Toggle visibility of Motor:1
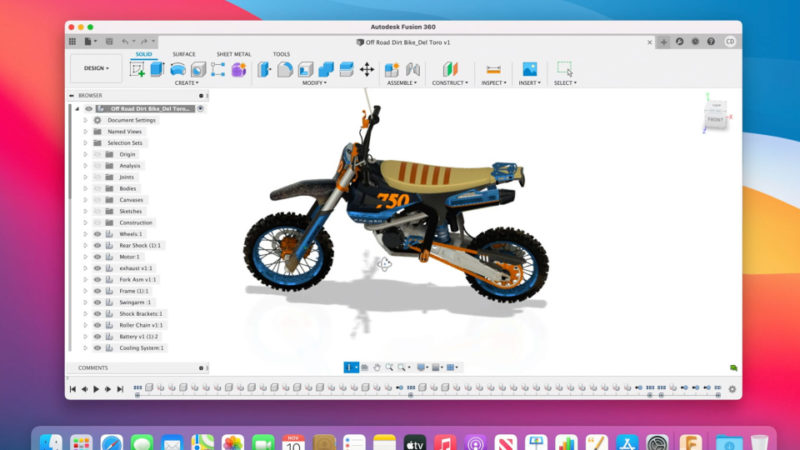Screen dimensions: 800x450 point(98,257)
